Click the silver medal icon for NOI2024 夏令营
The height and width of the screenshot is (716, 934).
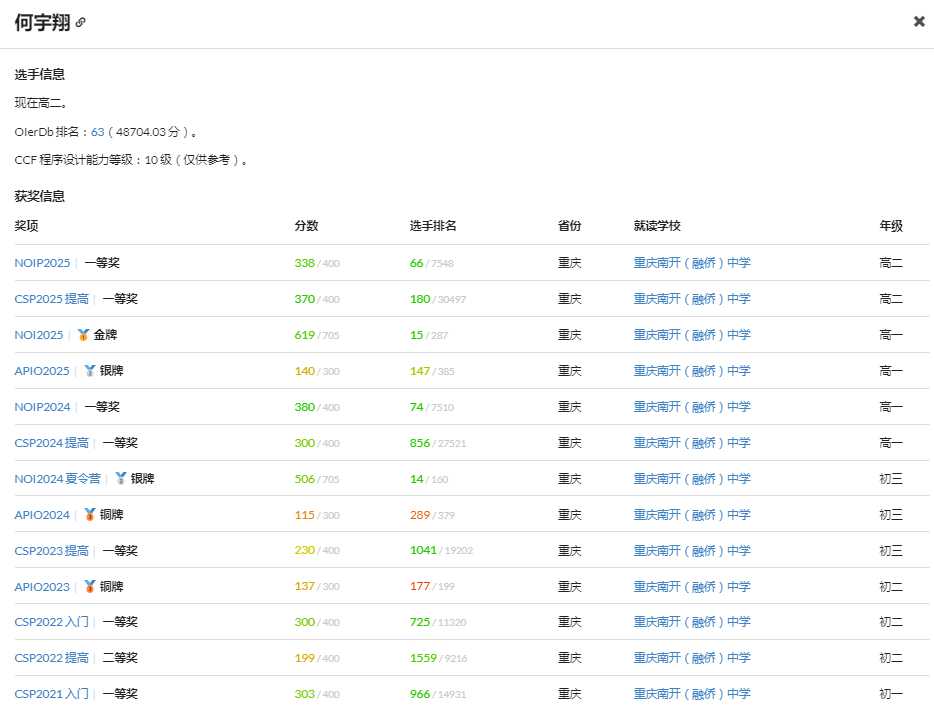click(x=122, y=478)
